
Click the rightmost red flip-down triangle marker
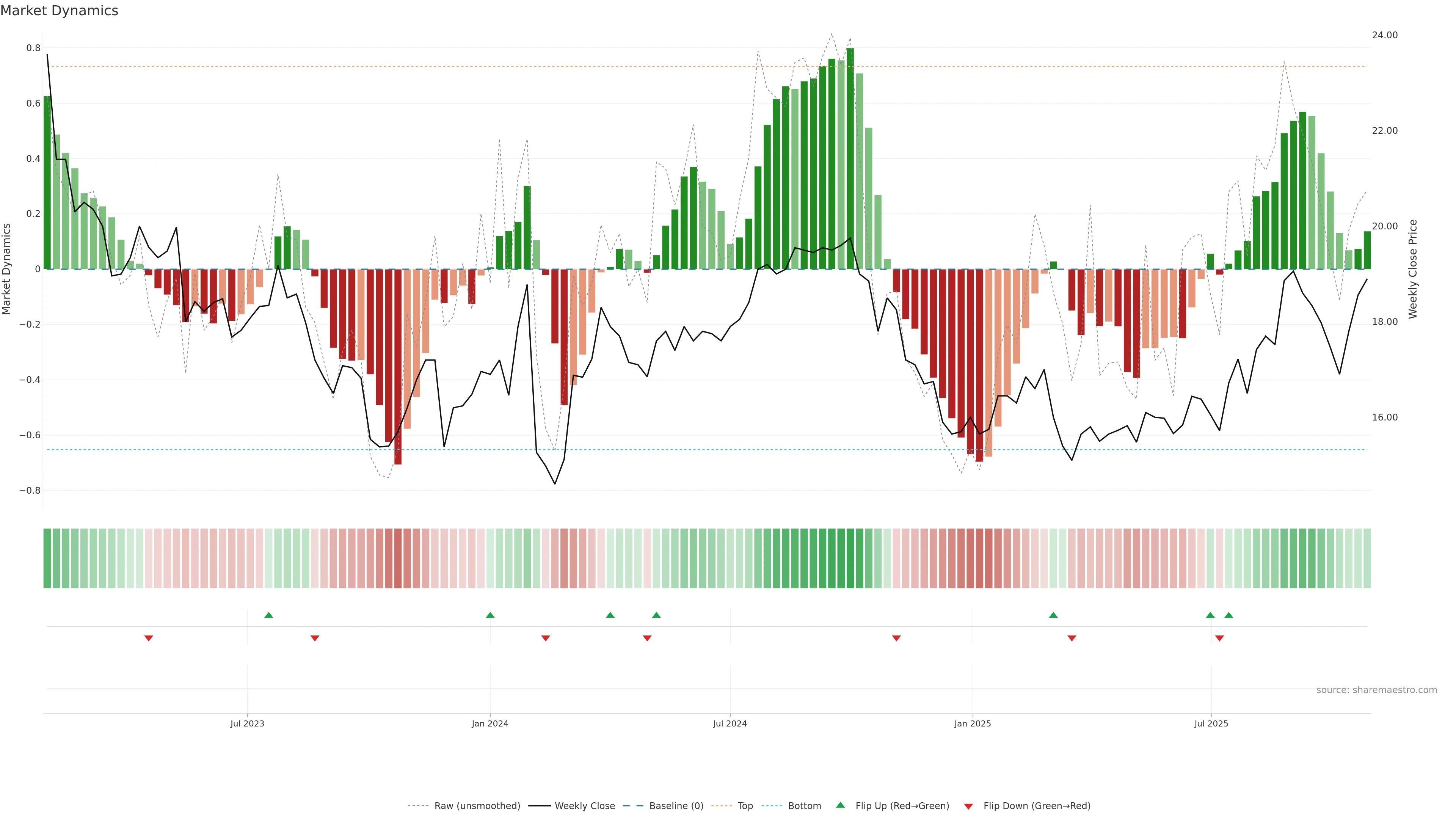(x=1219, y=638)
